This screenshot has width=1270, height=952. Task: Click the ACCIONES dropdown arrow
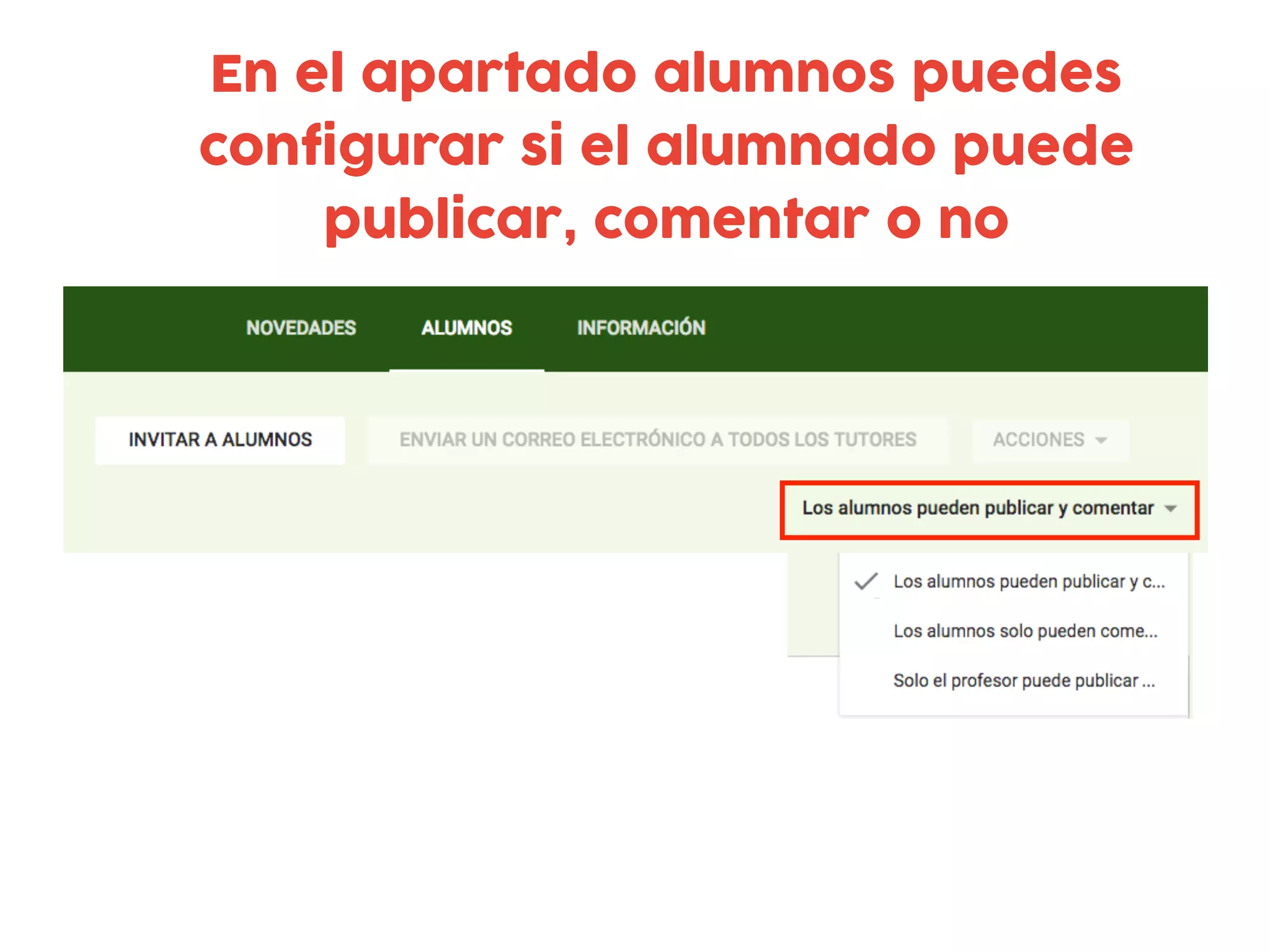pos(1101,441)
